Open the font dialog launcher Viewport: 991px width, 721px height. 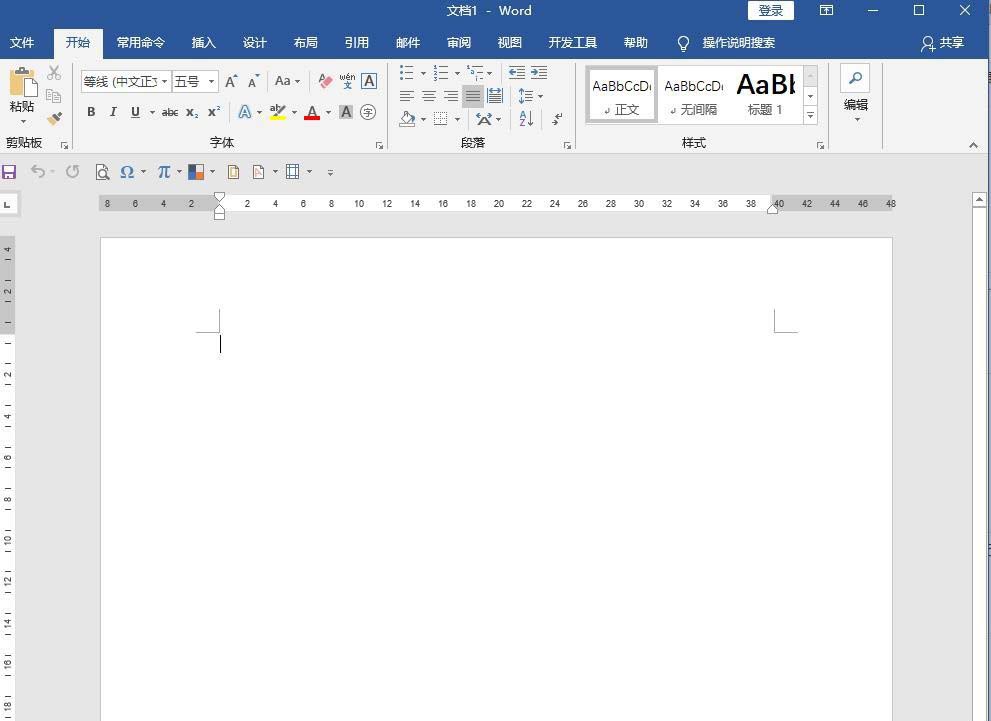(x=379, y=145)
